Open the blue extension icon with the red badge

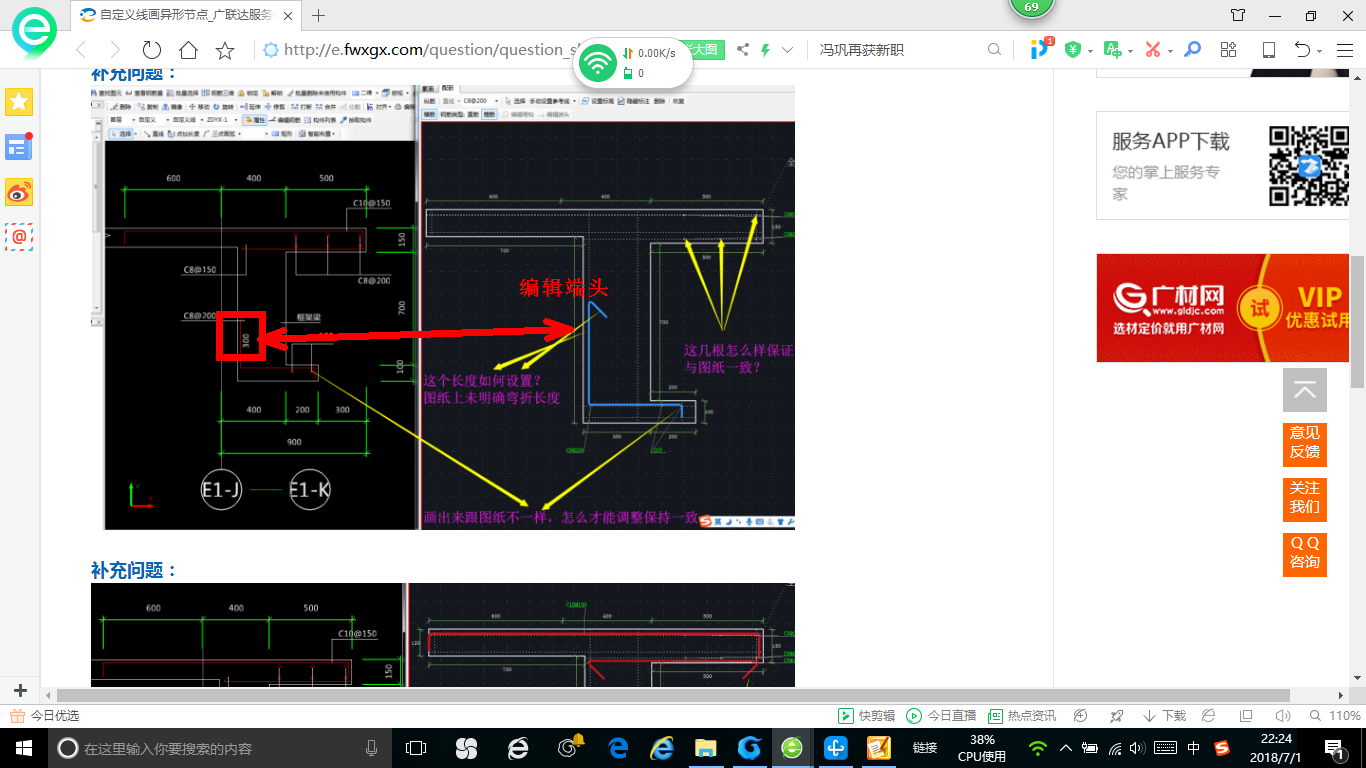[x=1041, y=48]
